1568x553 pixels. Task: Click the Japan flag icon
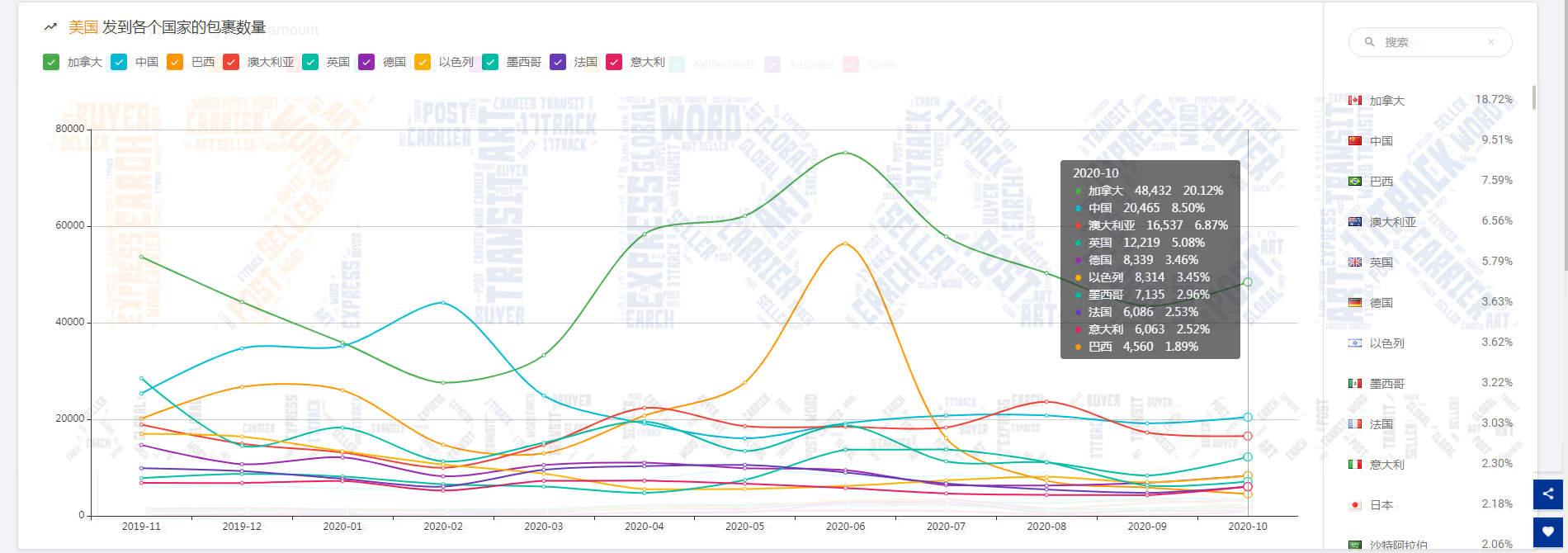click(x=1355, y=505)
